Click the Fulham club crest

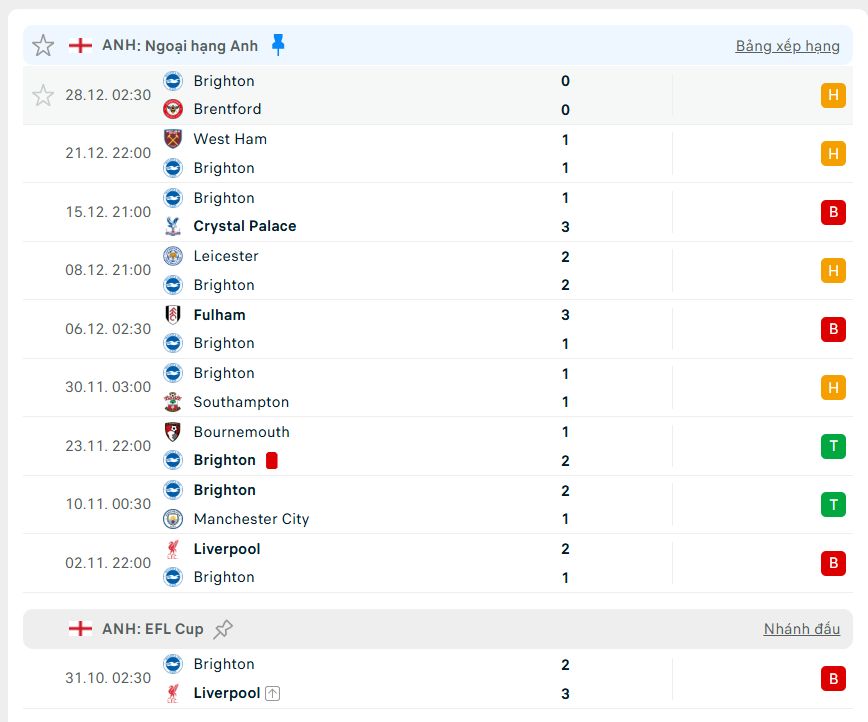(173, 314)
